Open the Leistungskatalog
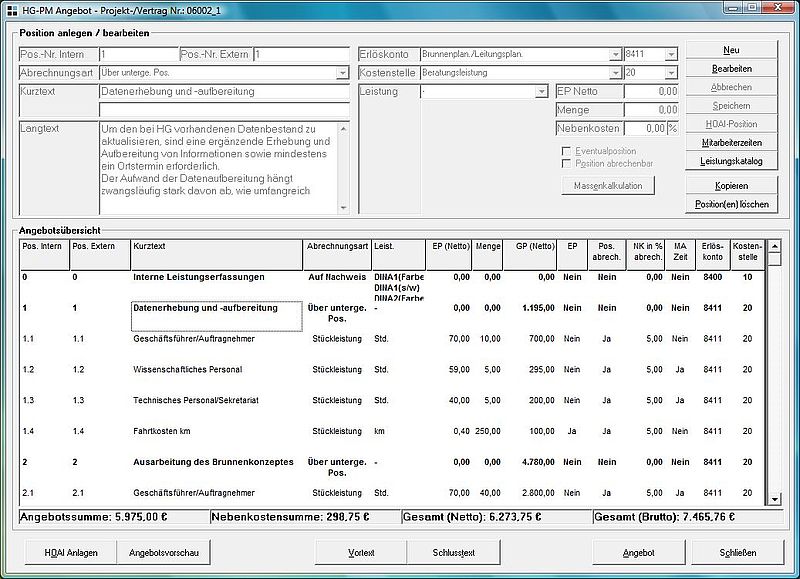 [731, 161]
